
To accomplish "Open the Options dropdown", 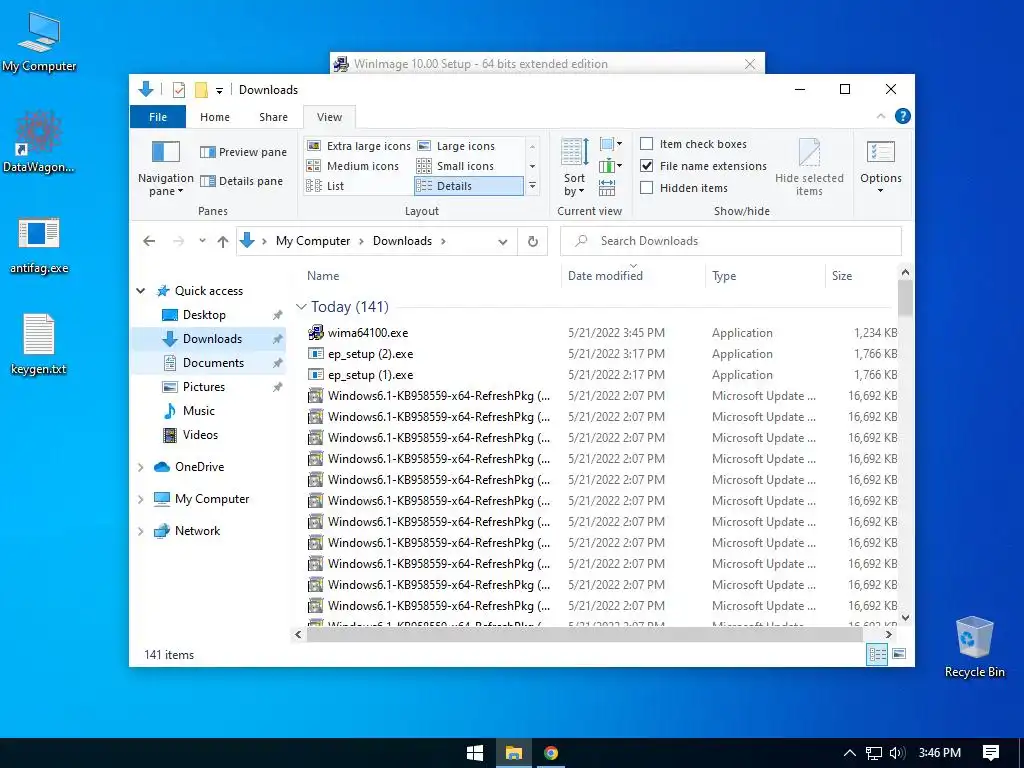I will point(880,167).
